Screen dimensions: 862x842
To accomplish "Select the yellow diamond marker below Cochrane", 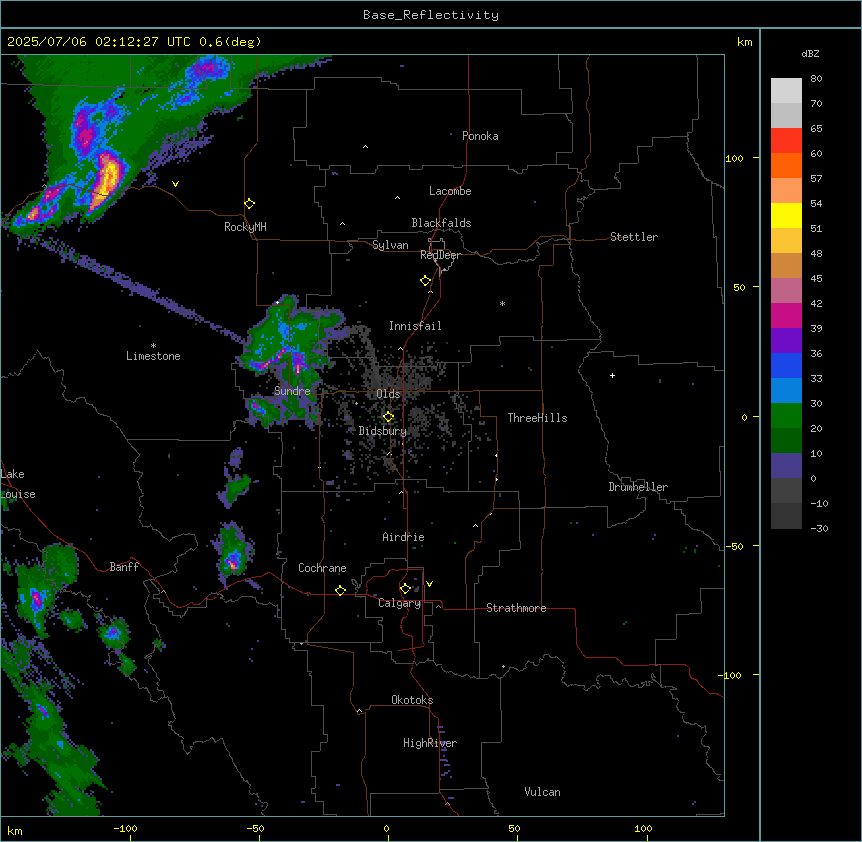I will [340, 590].
